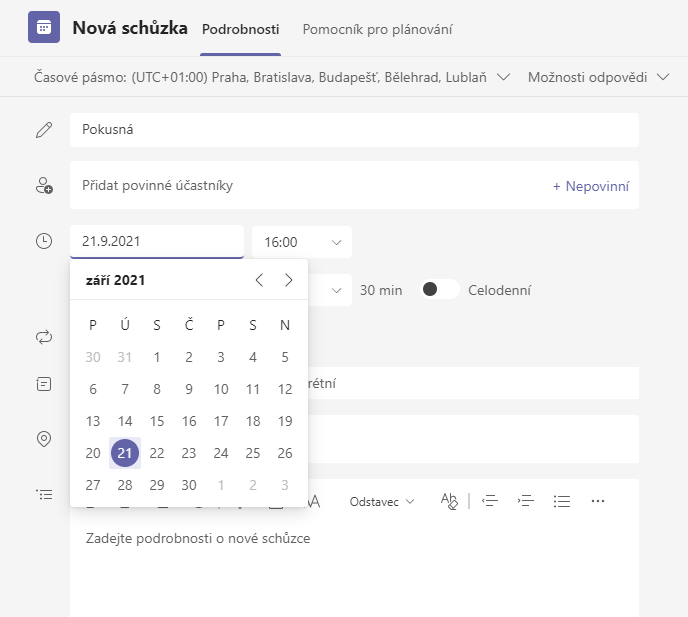Switch to Pomocník pro plánování tab

pyautogui.click(x=377, y=30)
